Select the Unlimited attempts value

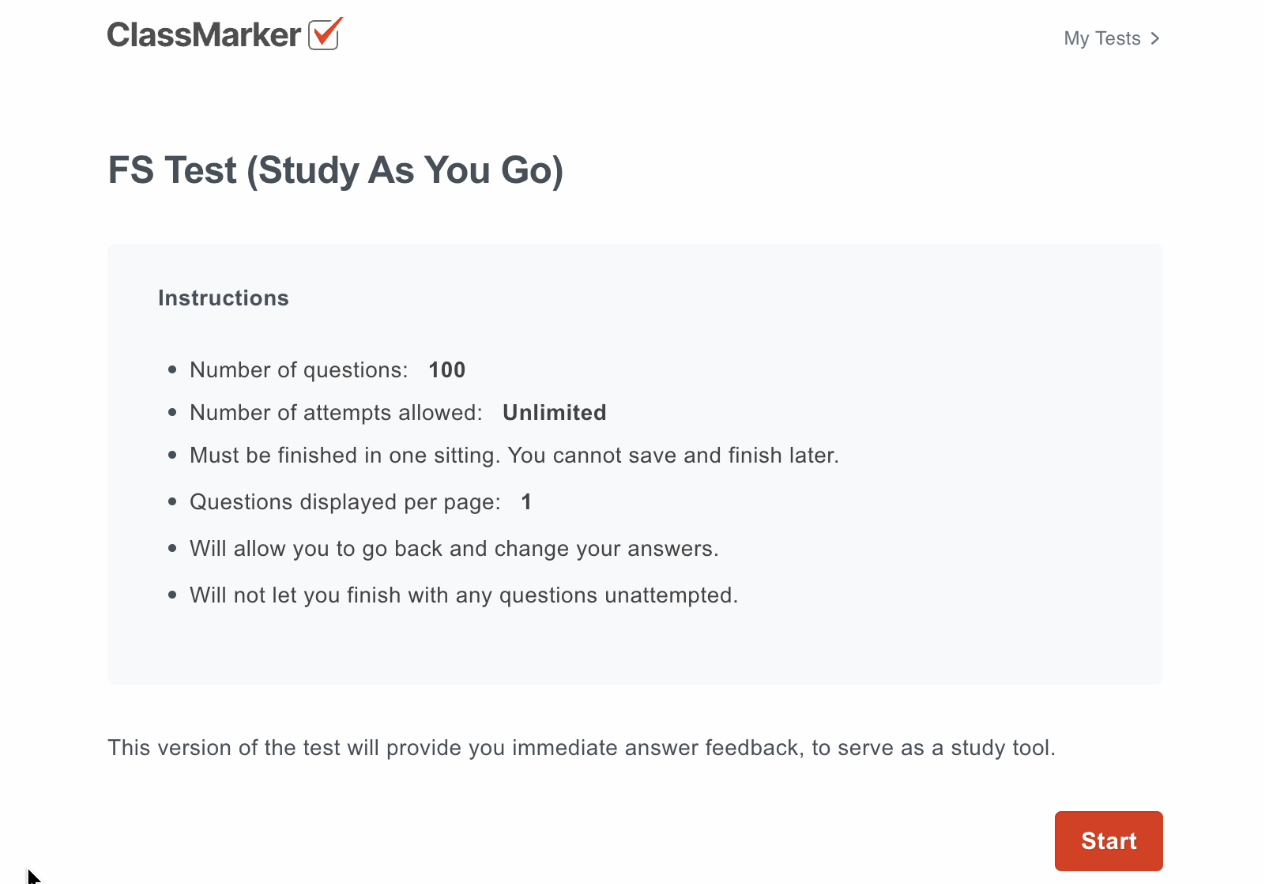554,413
